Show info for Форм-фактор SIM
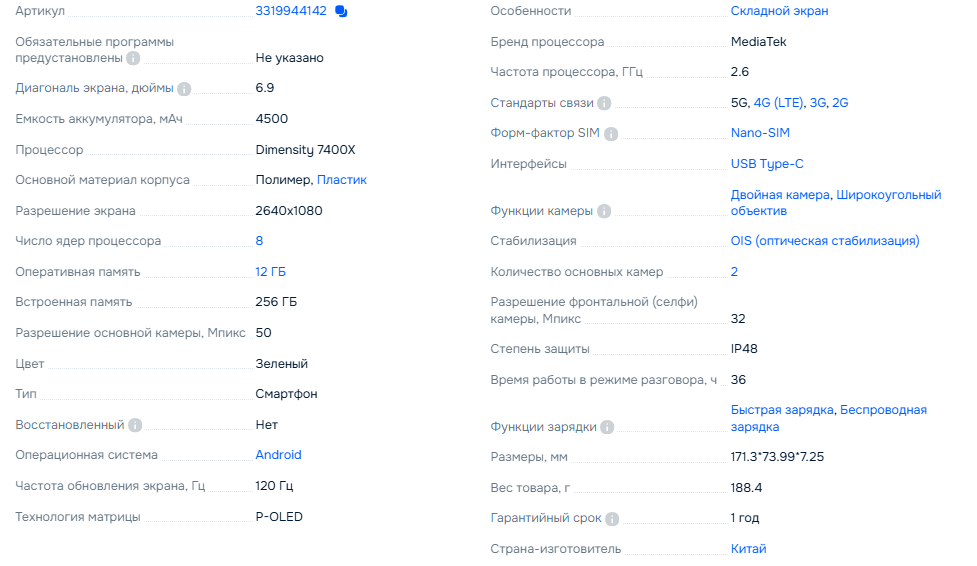Viewport: 977px width, 566px height. (x=611, y=134)
